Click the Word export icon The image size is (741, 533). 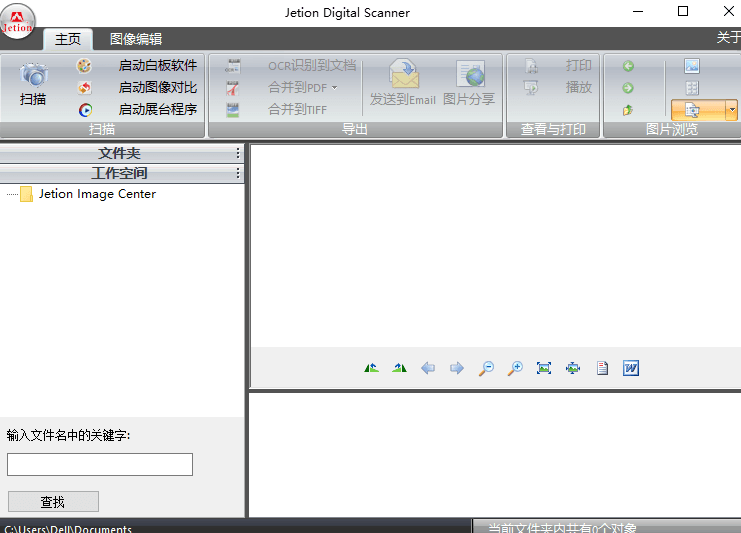(x=630, y=368)
